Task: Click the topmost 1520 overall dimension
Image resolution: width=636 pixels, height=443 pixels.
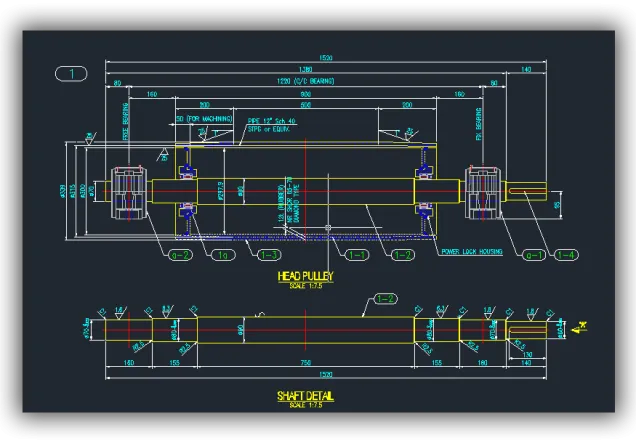Action: point(326,58)
